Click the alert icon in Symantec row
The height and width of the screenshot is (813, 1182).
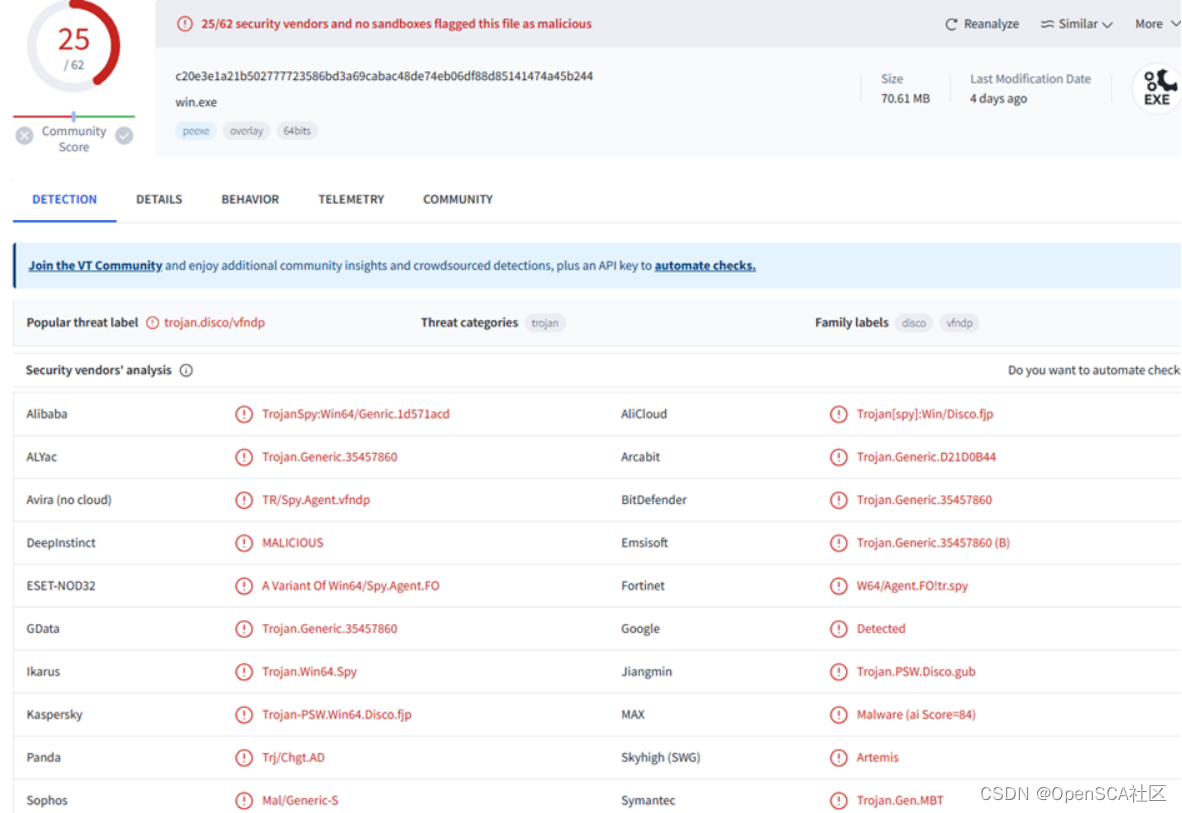(838, 801)
